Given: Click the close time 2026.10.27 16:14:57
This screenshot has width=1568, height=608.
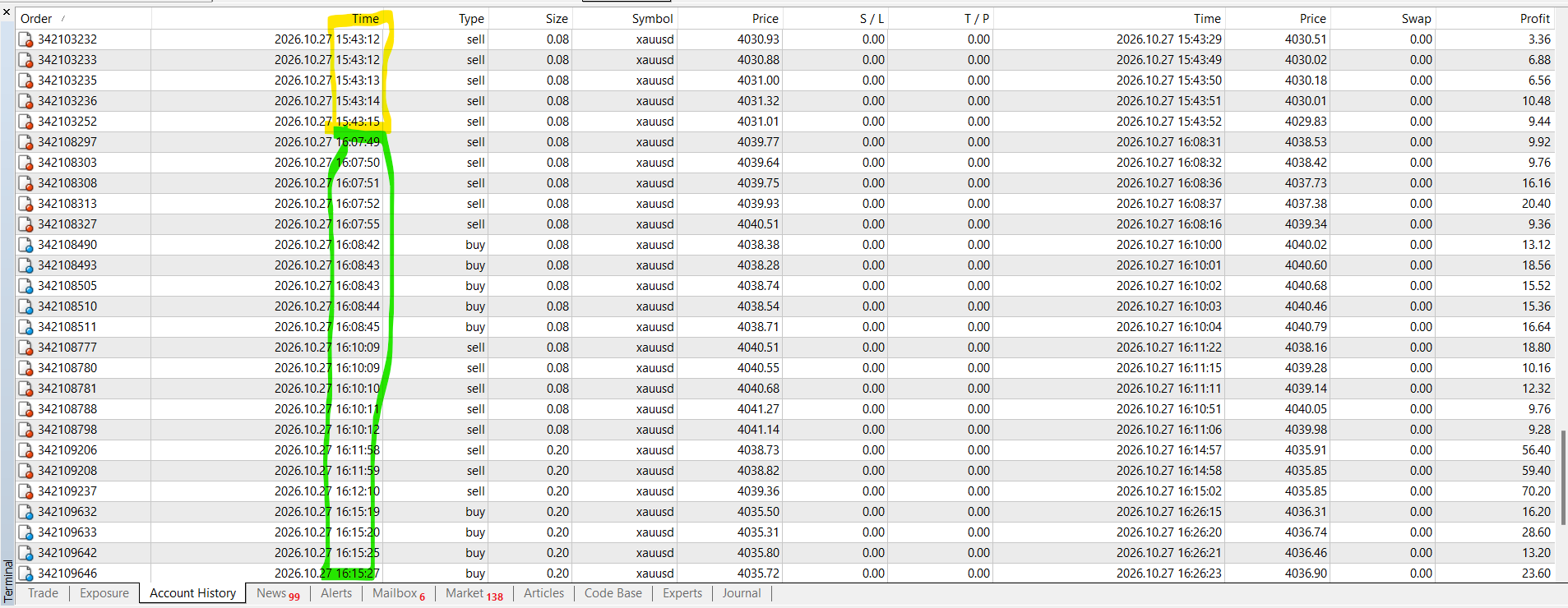Looking at the screenshot, I should pyautogui.click(x=1169, y=450).
